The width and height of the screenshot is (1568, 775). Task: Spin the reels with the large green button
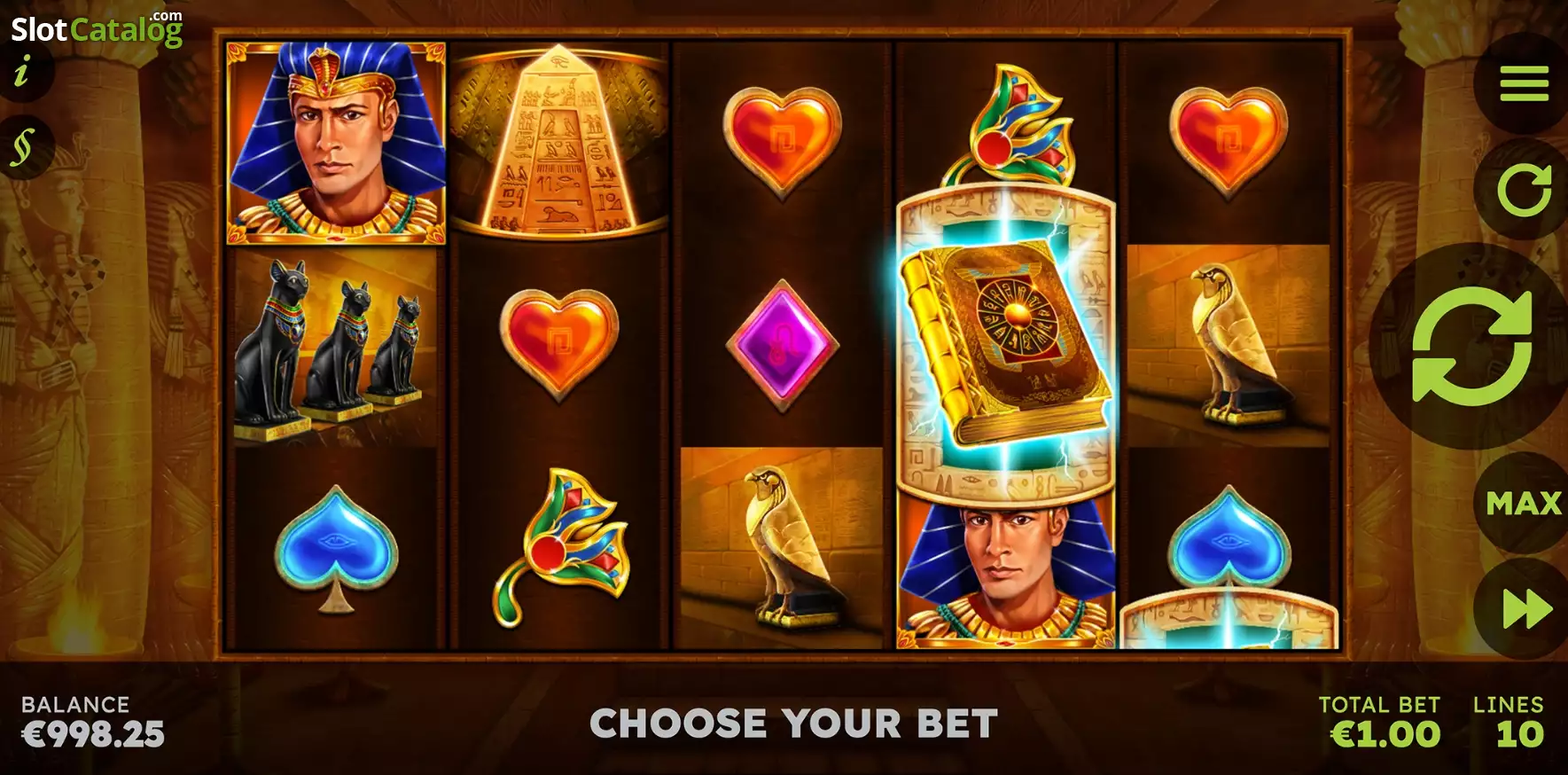tap(1471, 346)
